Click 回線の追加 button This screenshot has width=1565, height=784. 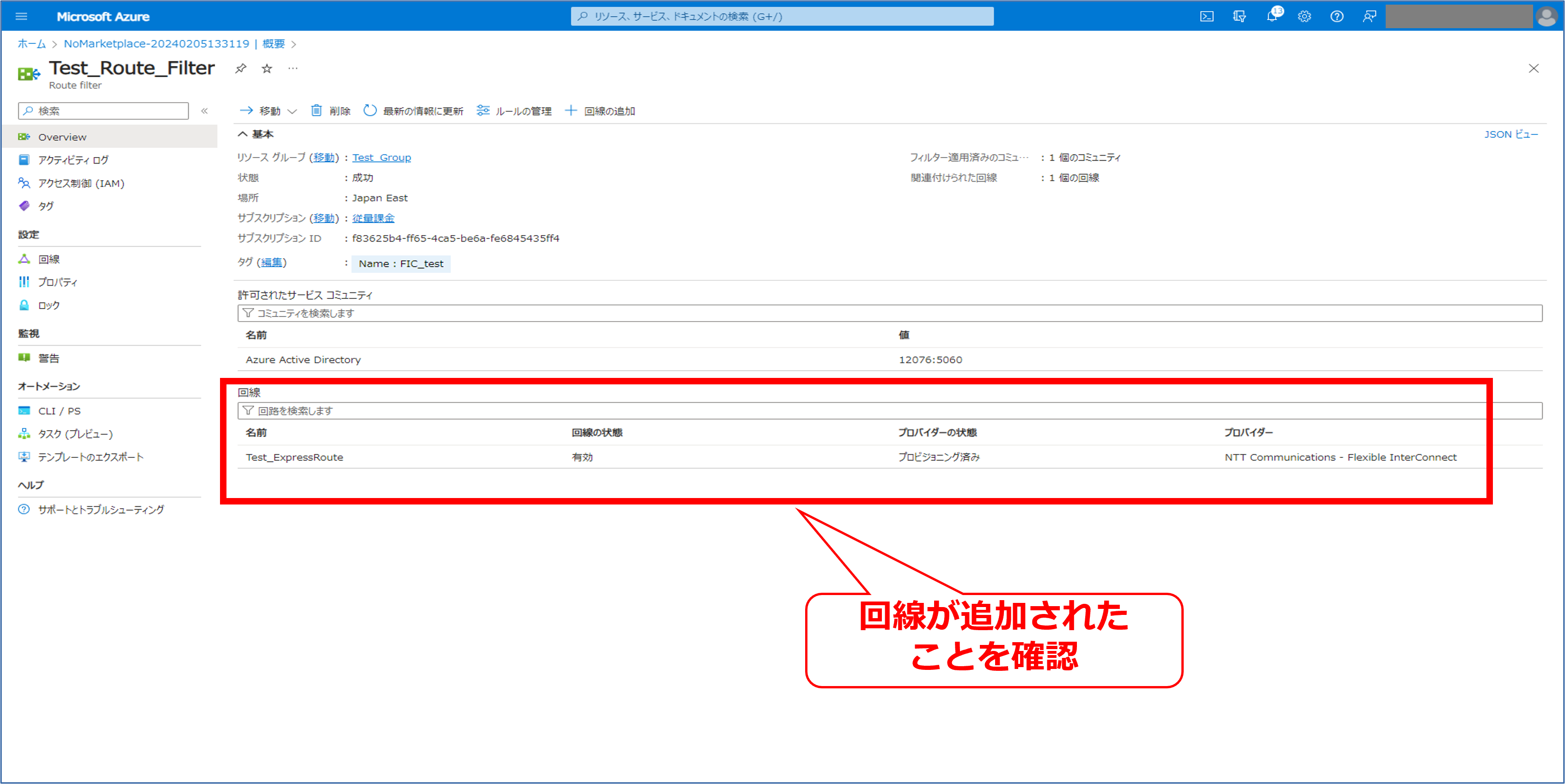click(600, 110)
